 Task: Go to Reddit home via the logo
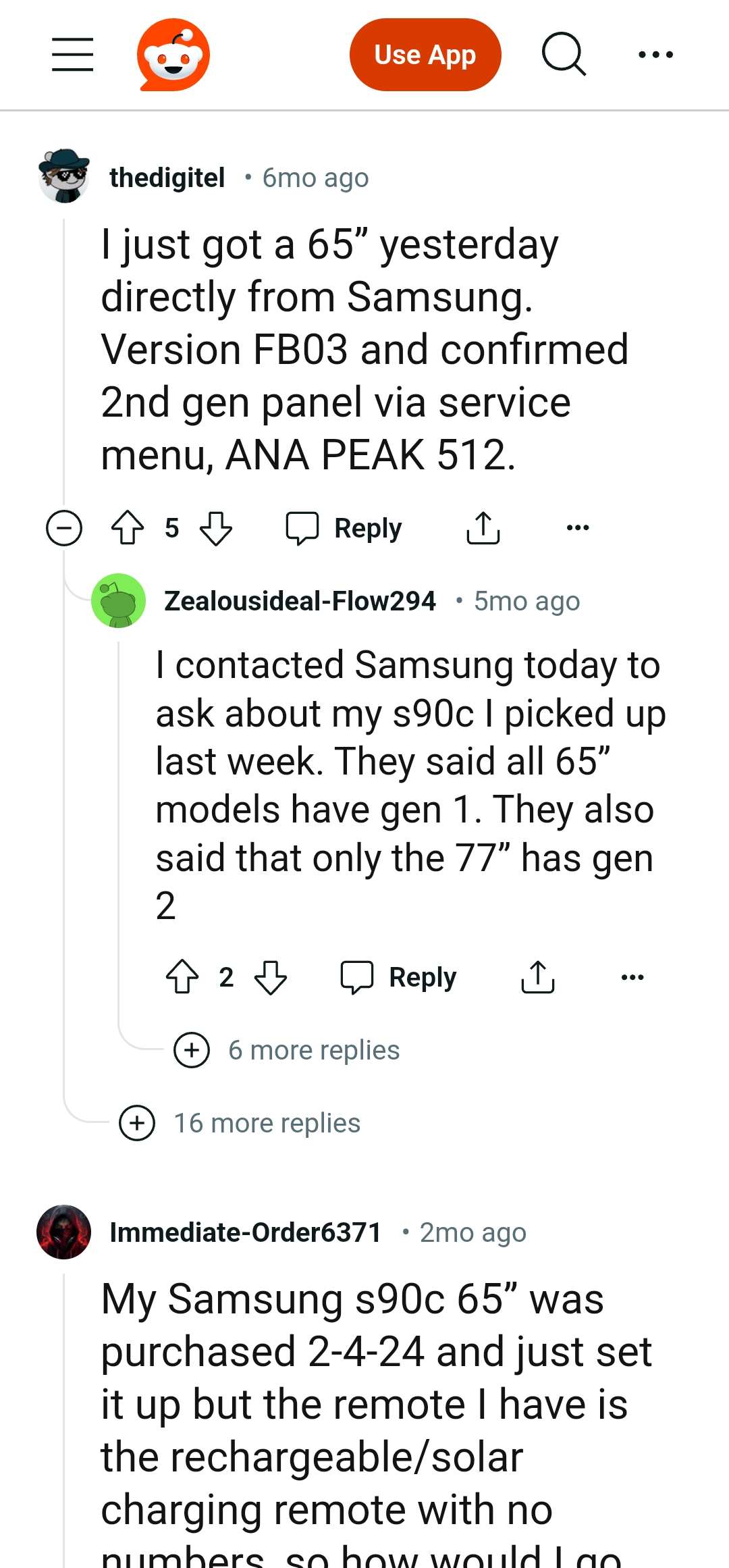[x=173, y=55]
